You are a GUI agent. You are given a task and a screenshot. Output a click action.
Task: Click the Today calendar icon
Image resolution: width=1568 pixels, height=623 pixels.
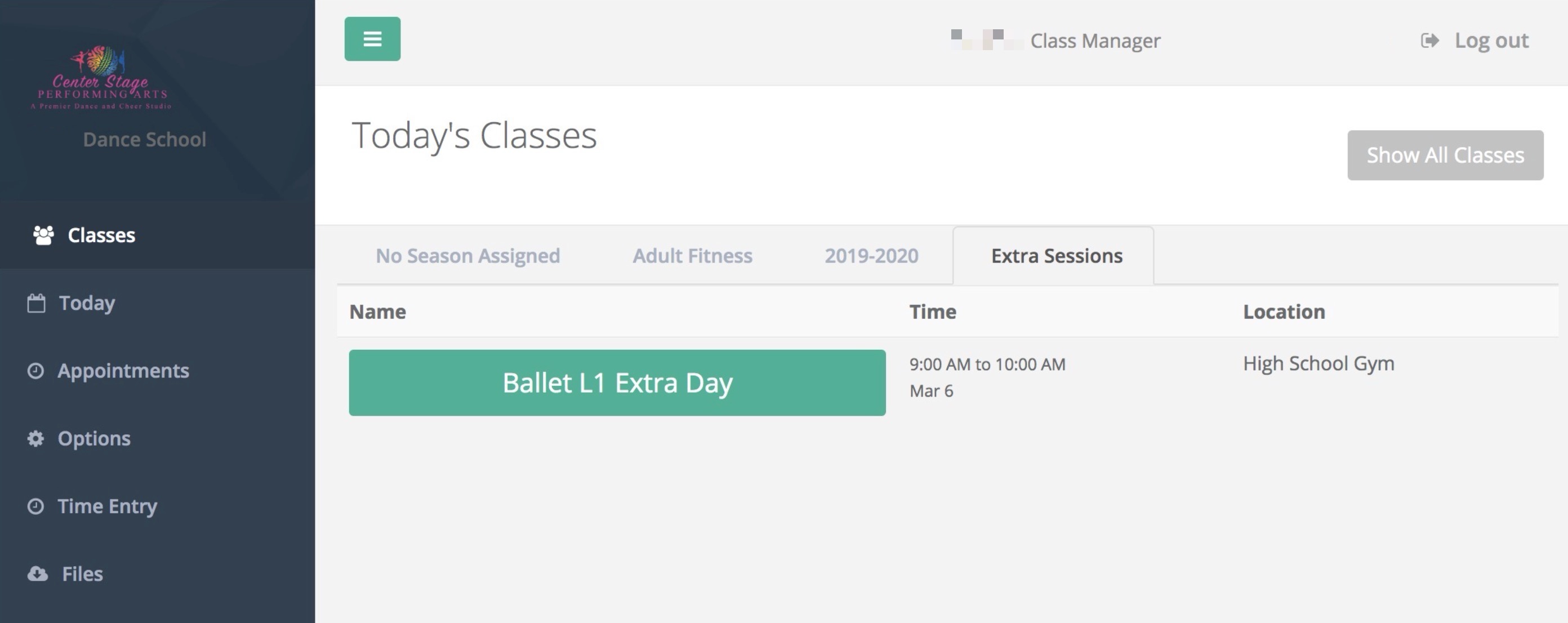(37, 302)
